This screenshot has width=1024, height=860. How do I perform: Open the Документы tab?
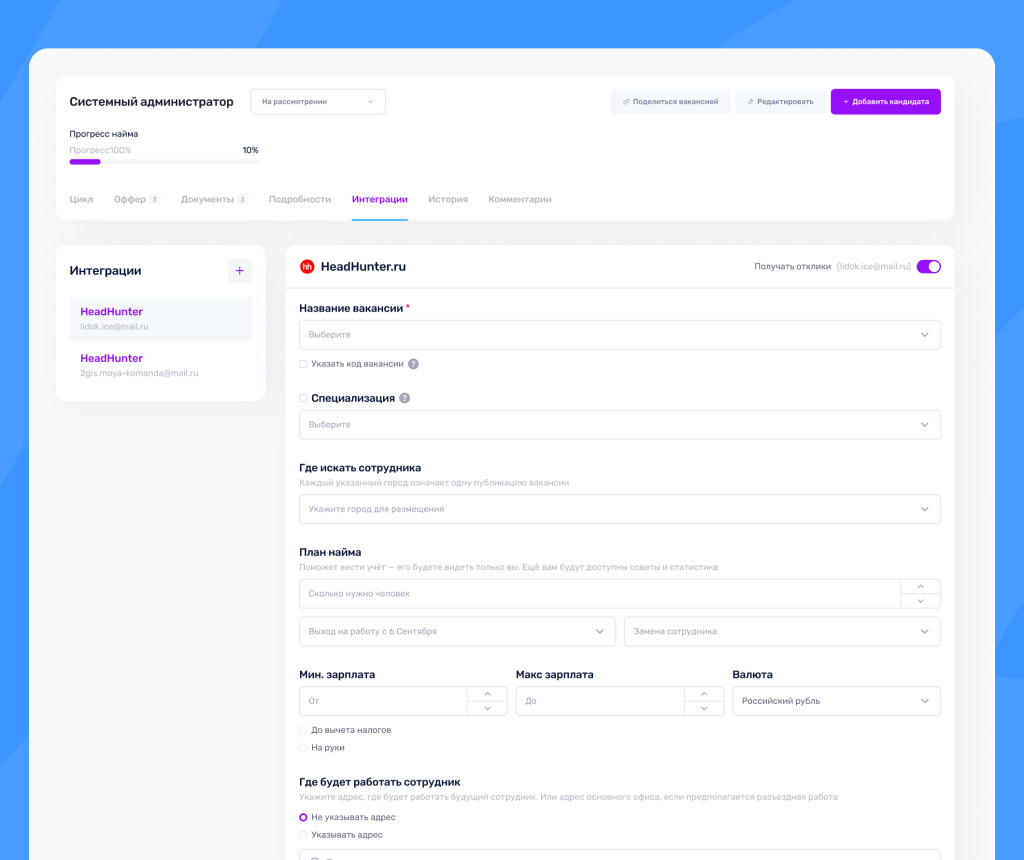pos(214,199)
